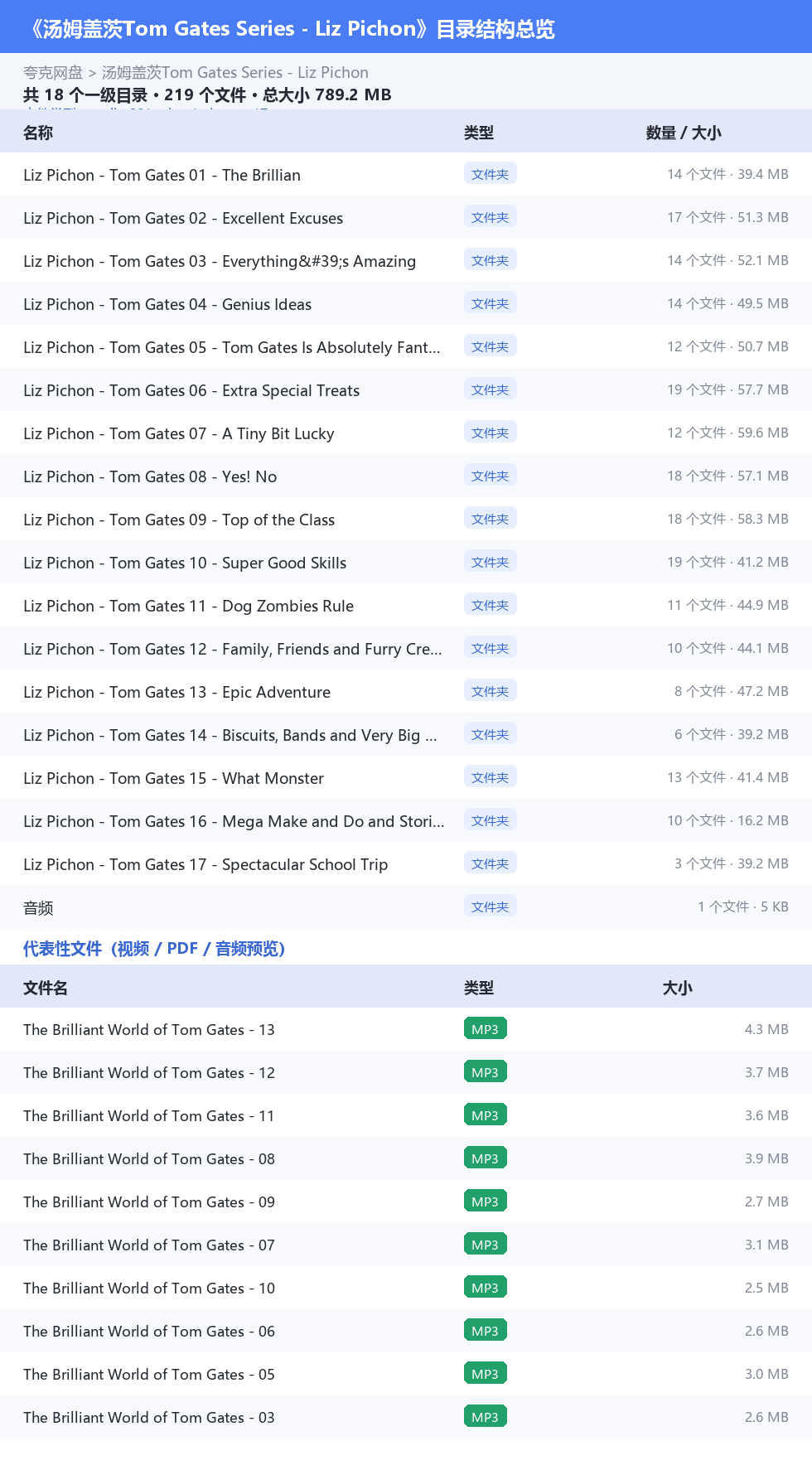
Task: Click the 3.7 MB size value
Action: pos(766,1072)
